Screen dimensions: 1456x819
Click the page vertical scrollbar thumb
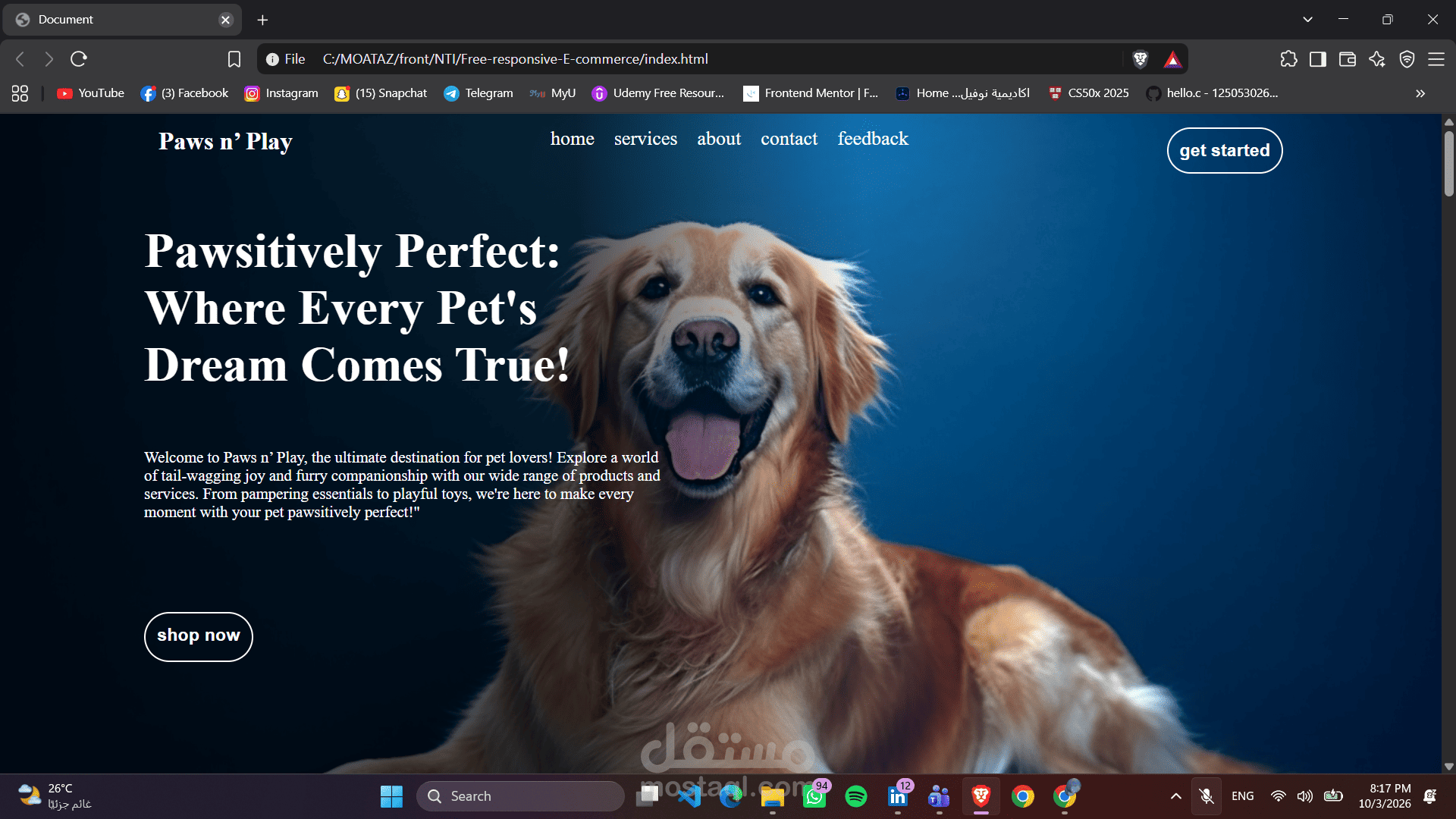(1448, 163)
